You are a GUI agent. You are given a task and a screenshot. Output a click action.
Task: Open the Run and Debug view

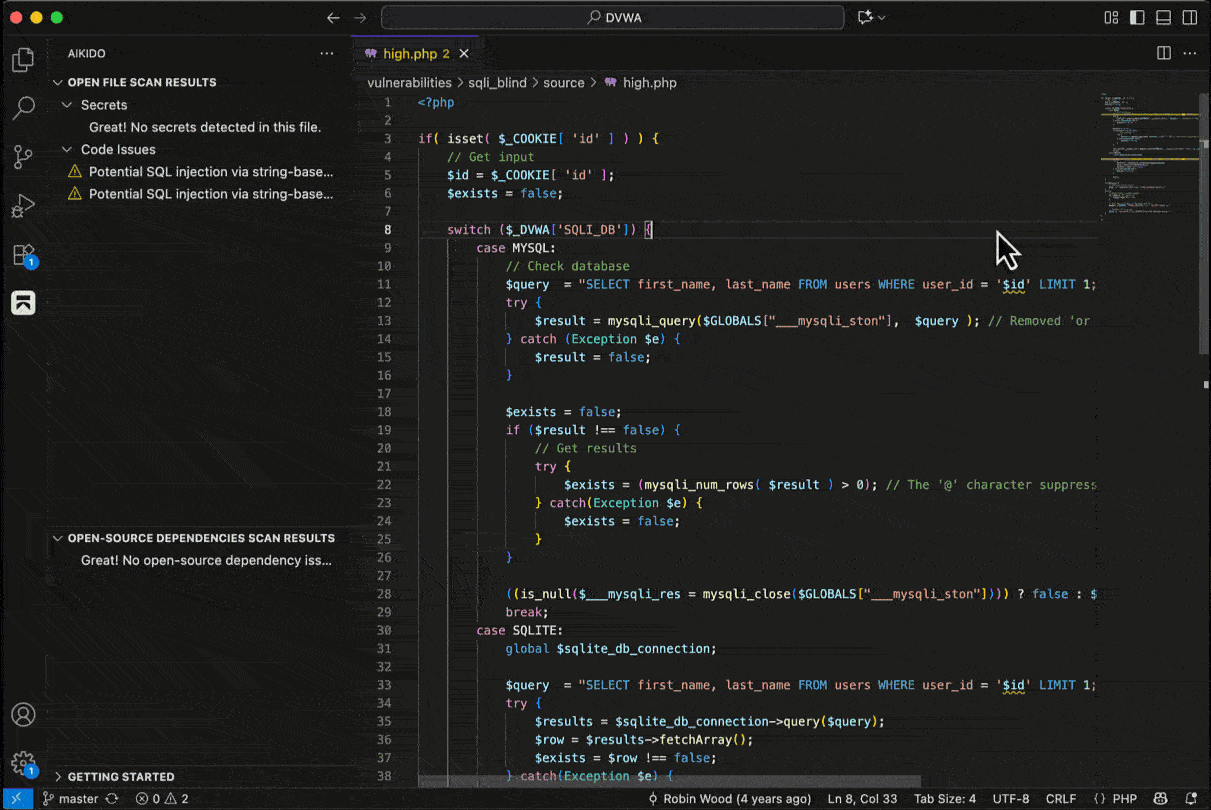[23, 206]
